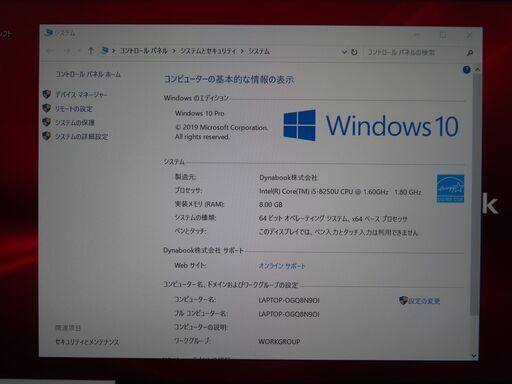Screen dimensions: 512x384
Task: Click the shield icon next to 設定の変更
Action: 403,300
